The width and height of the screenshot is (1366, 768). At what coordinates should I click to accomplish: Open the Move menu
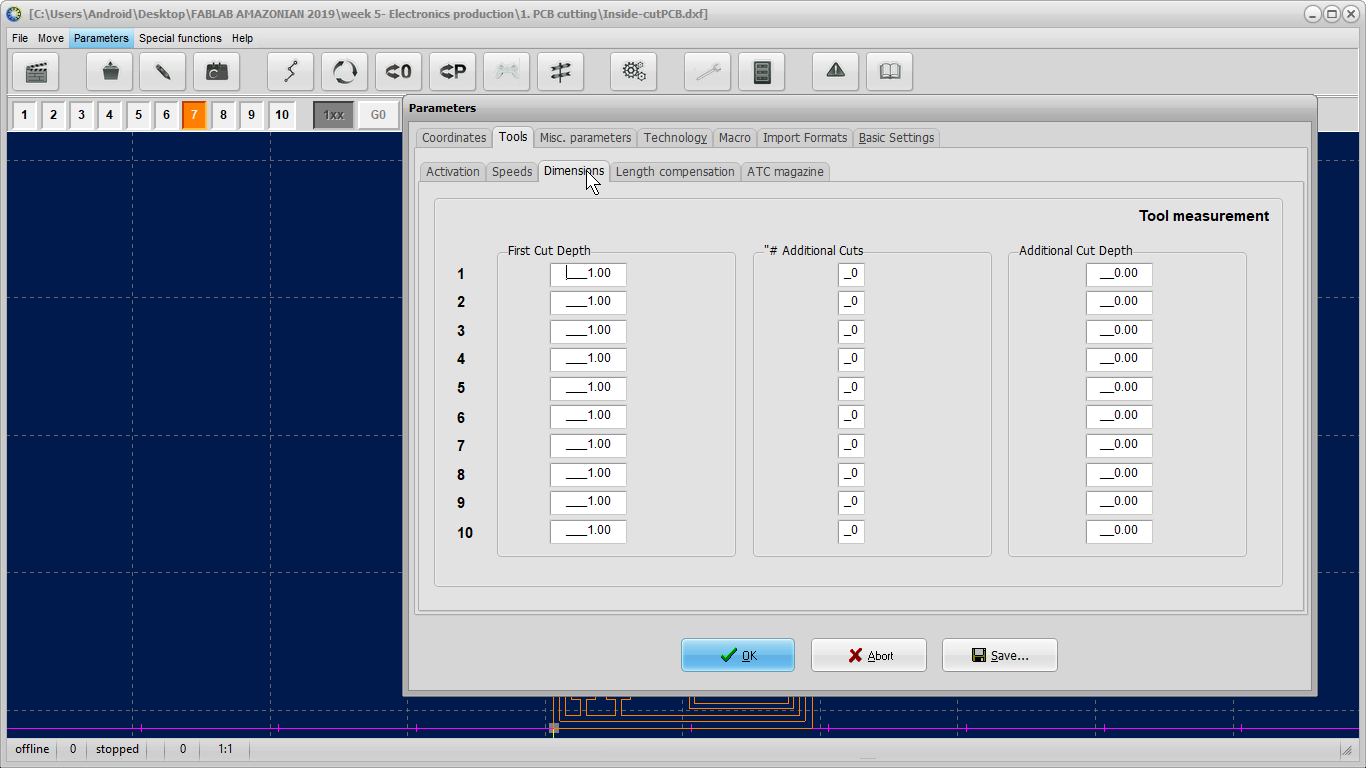(51, 38)
